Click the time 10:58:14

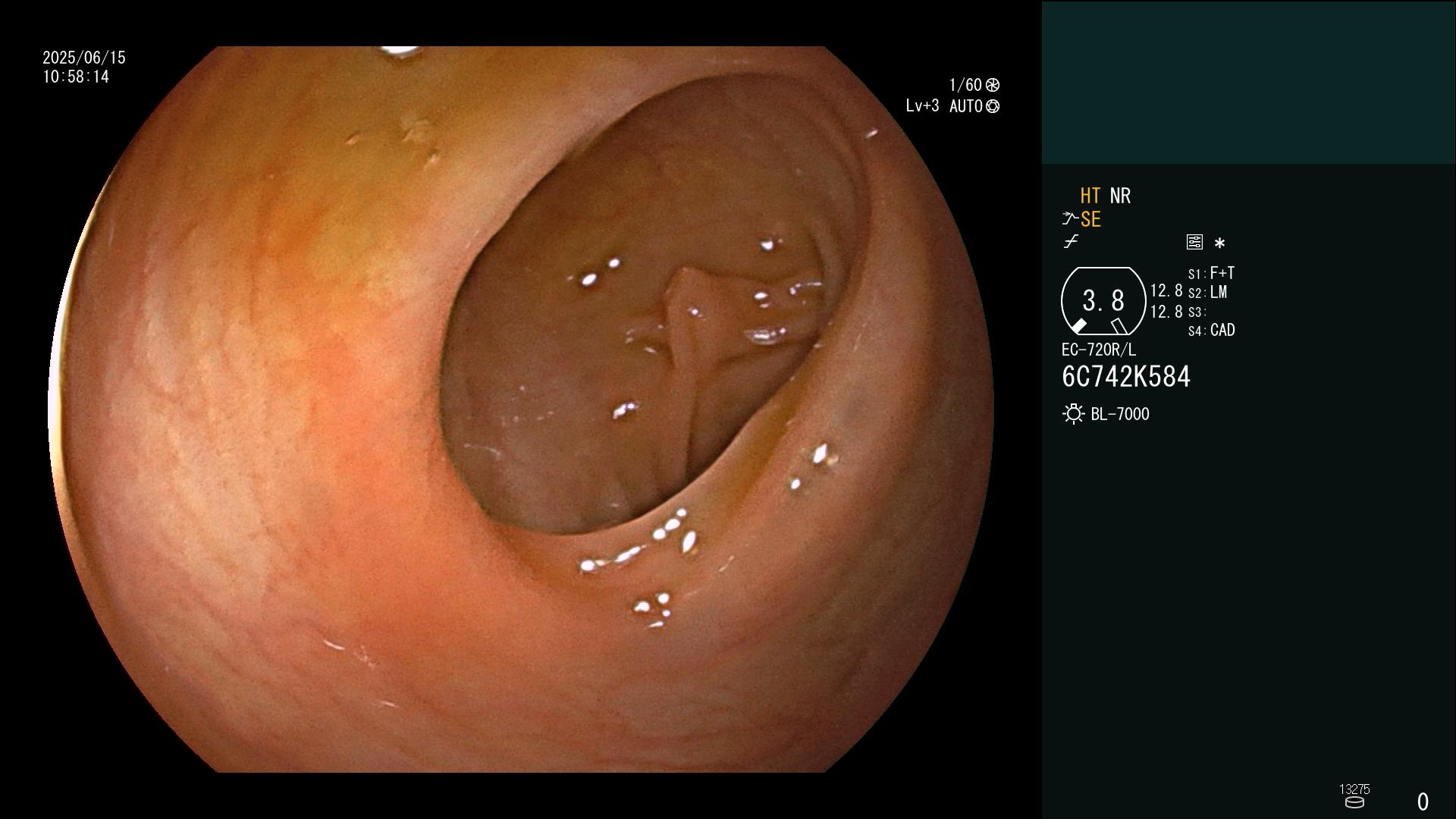click(x=76, y=77)
